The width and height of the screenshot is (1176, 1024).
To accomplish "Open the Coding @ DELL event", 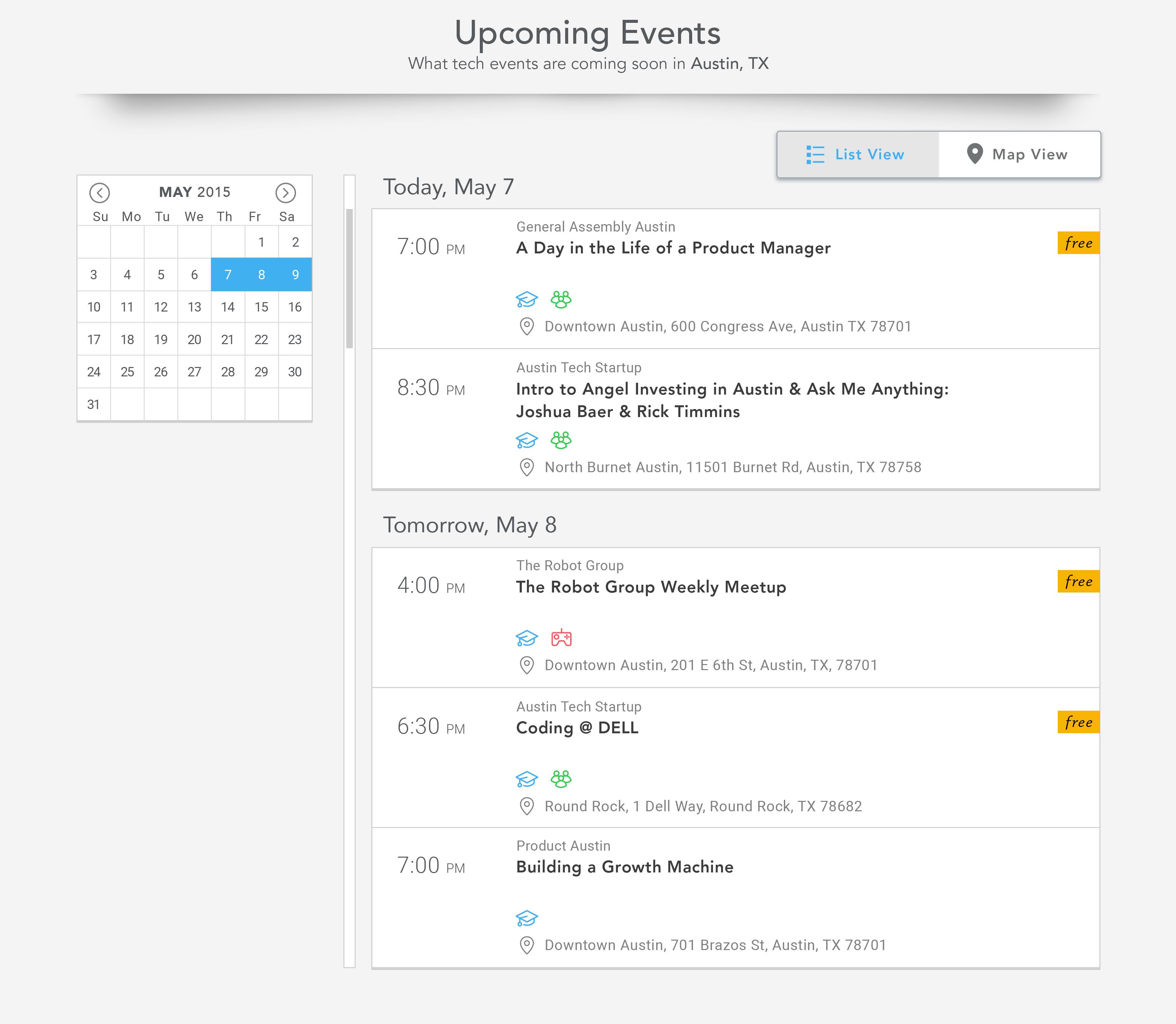I will tap(577, 728).
